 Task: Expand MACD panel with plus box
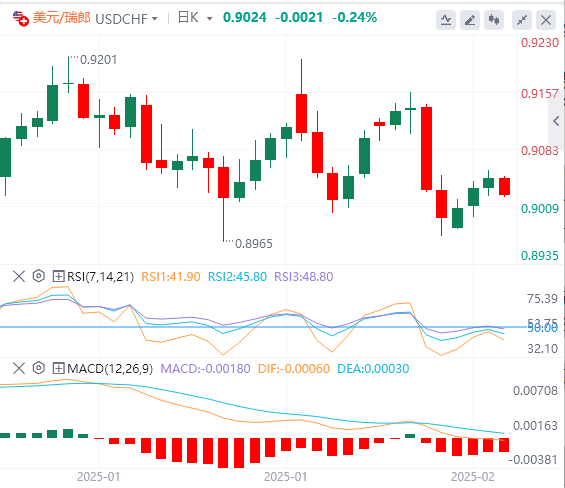(x=58, y=368)
